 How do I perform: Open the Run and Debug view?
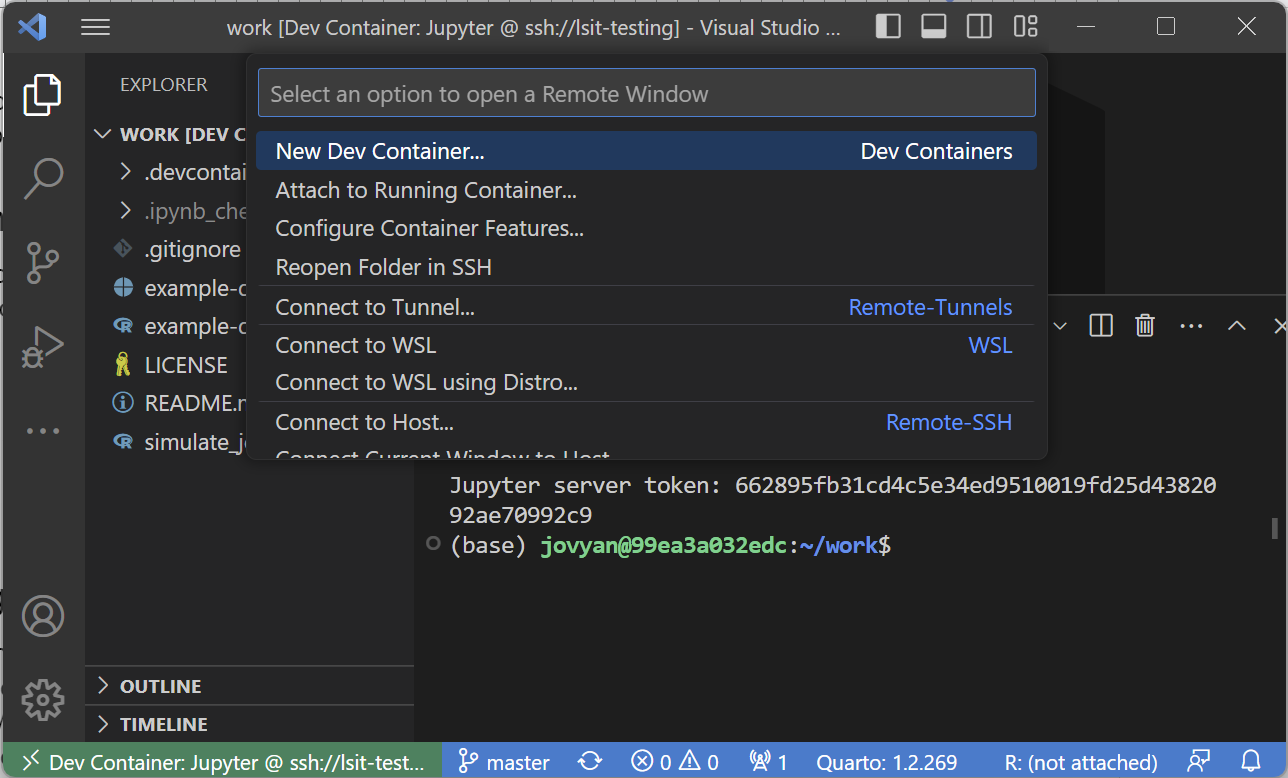point(42,347)
